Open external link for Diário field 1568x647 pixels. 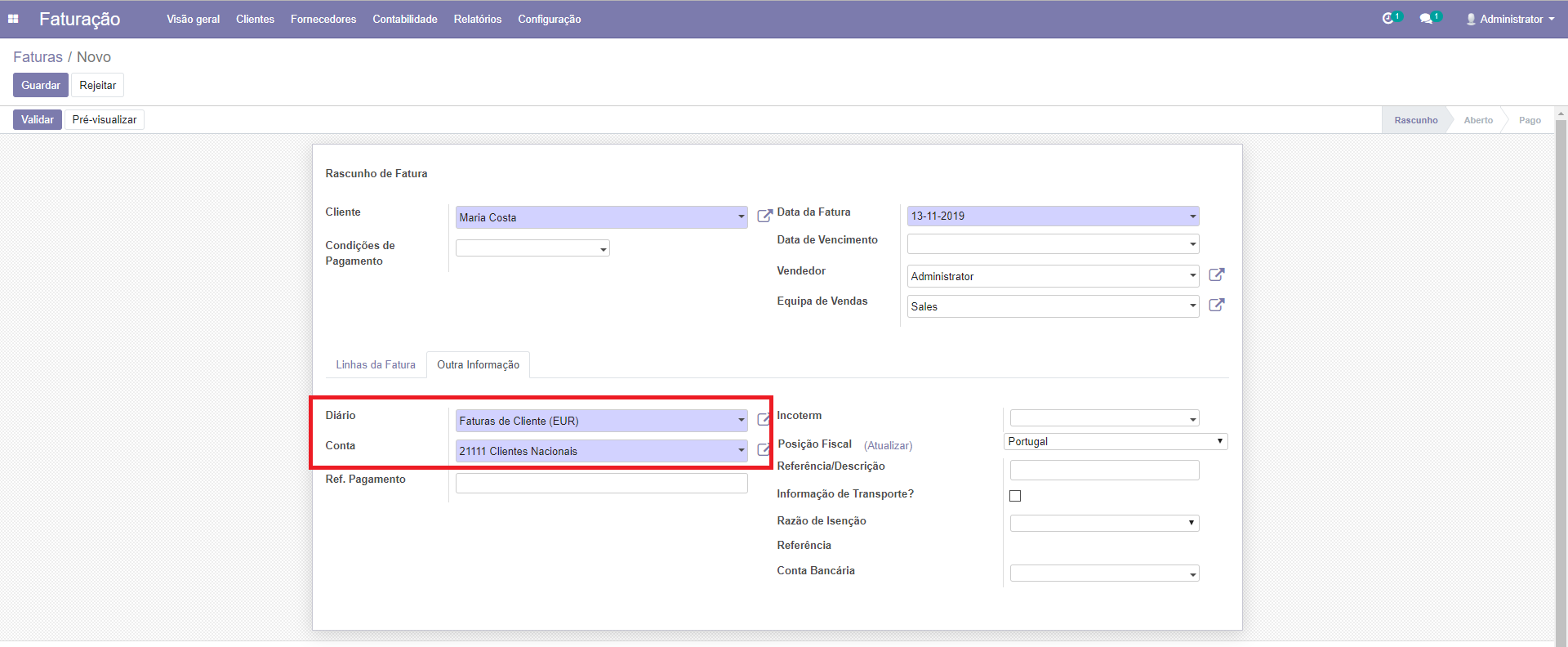pos(764,420)
